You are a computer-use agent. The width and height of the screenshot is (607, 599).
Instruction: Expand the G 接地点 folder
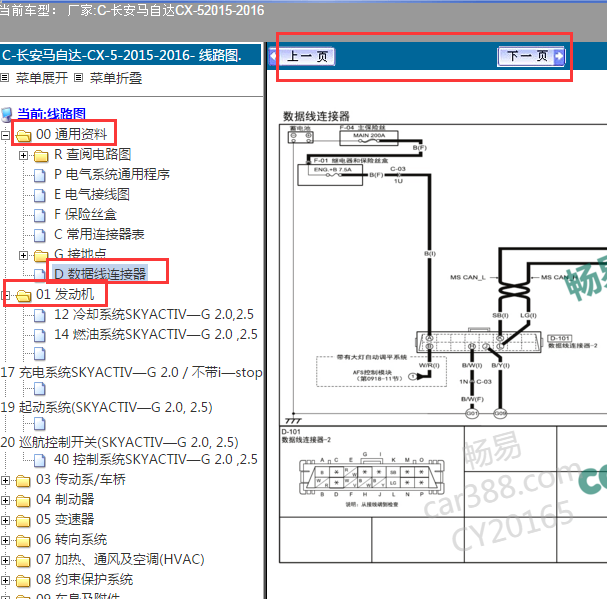tap(24, 255)
